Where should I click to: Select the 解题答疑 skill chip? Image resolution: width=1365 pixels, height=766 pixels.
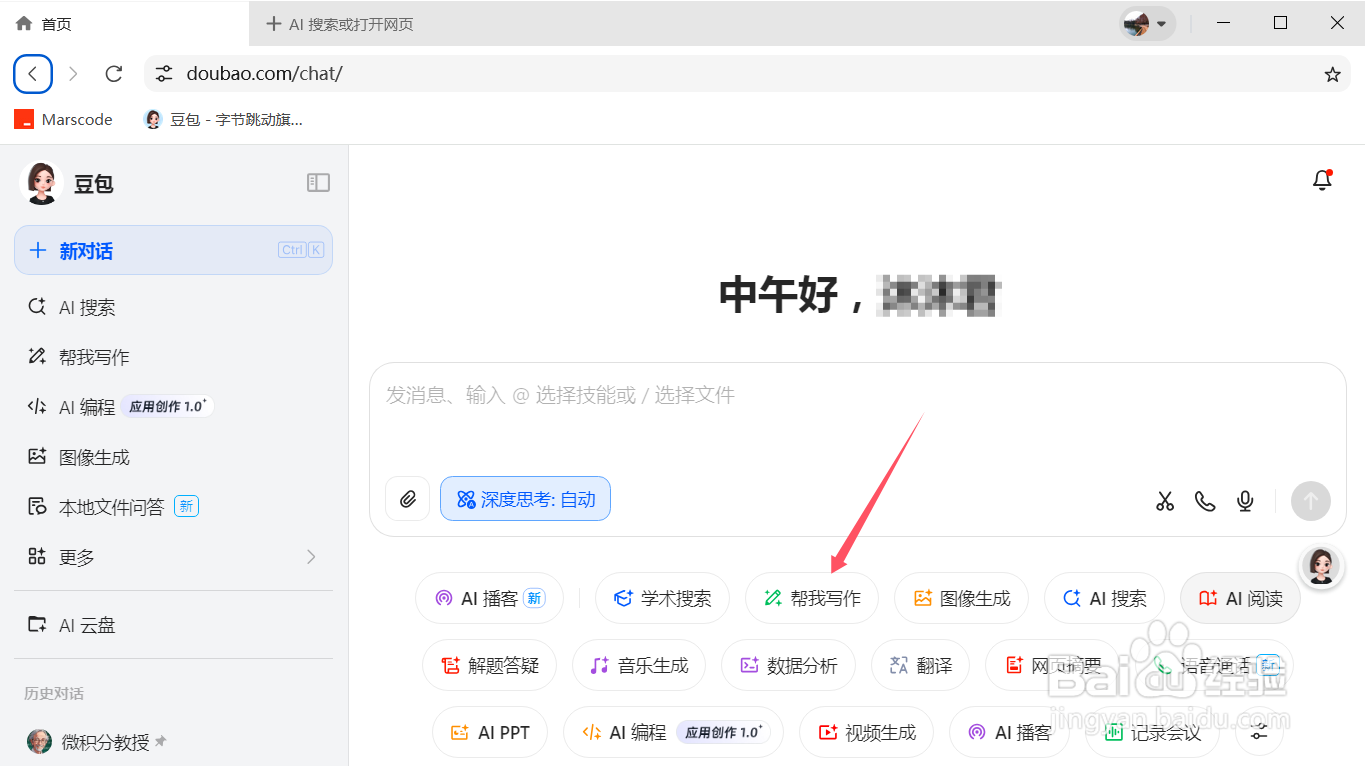489,665
